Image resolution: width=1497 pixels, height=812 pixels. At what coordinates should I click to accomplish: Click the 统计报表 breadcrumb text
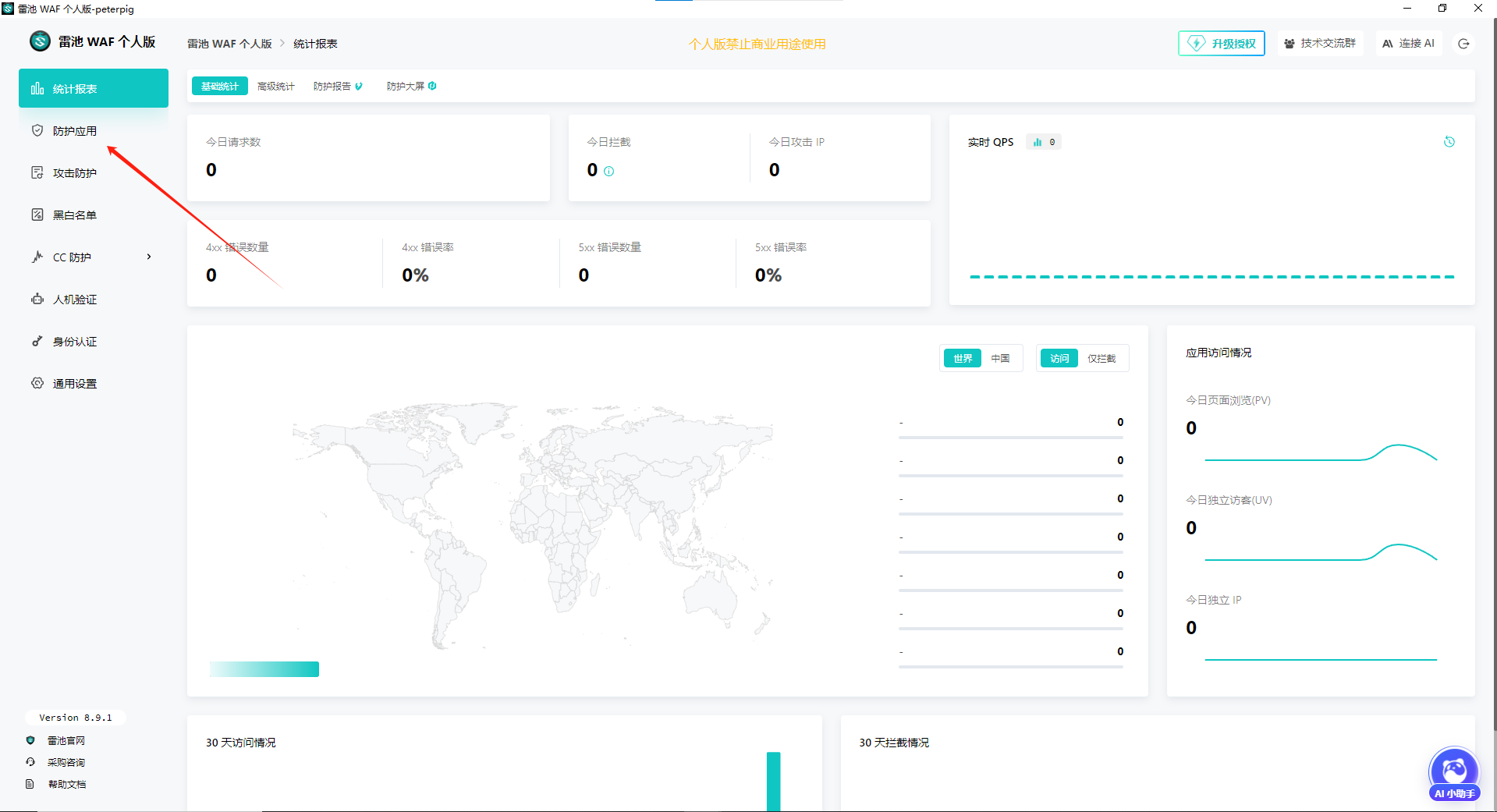tap(315, 44)
